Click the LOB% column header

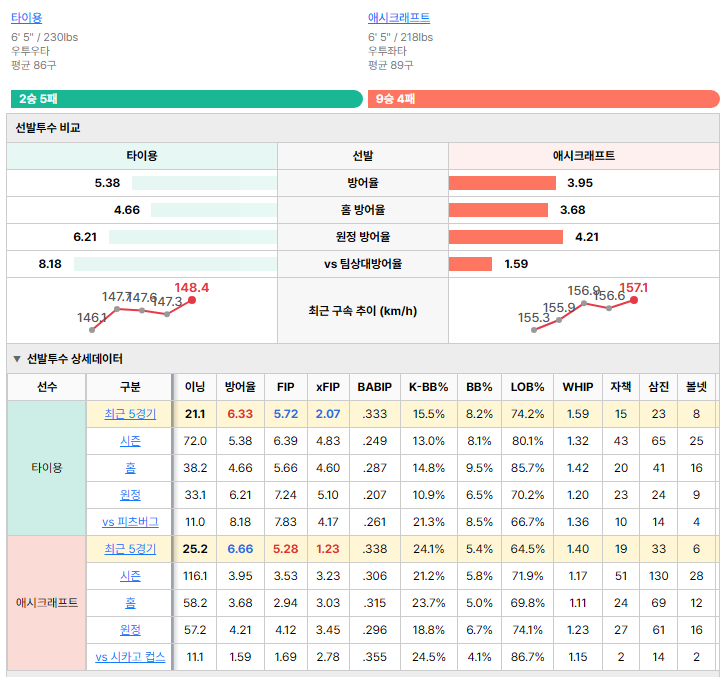(527, 387)
